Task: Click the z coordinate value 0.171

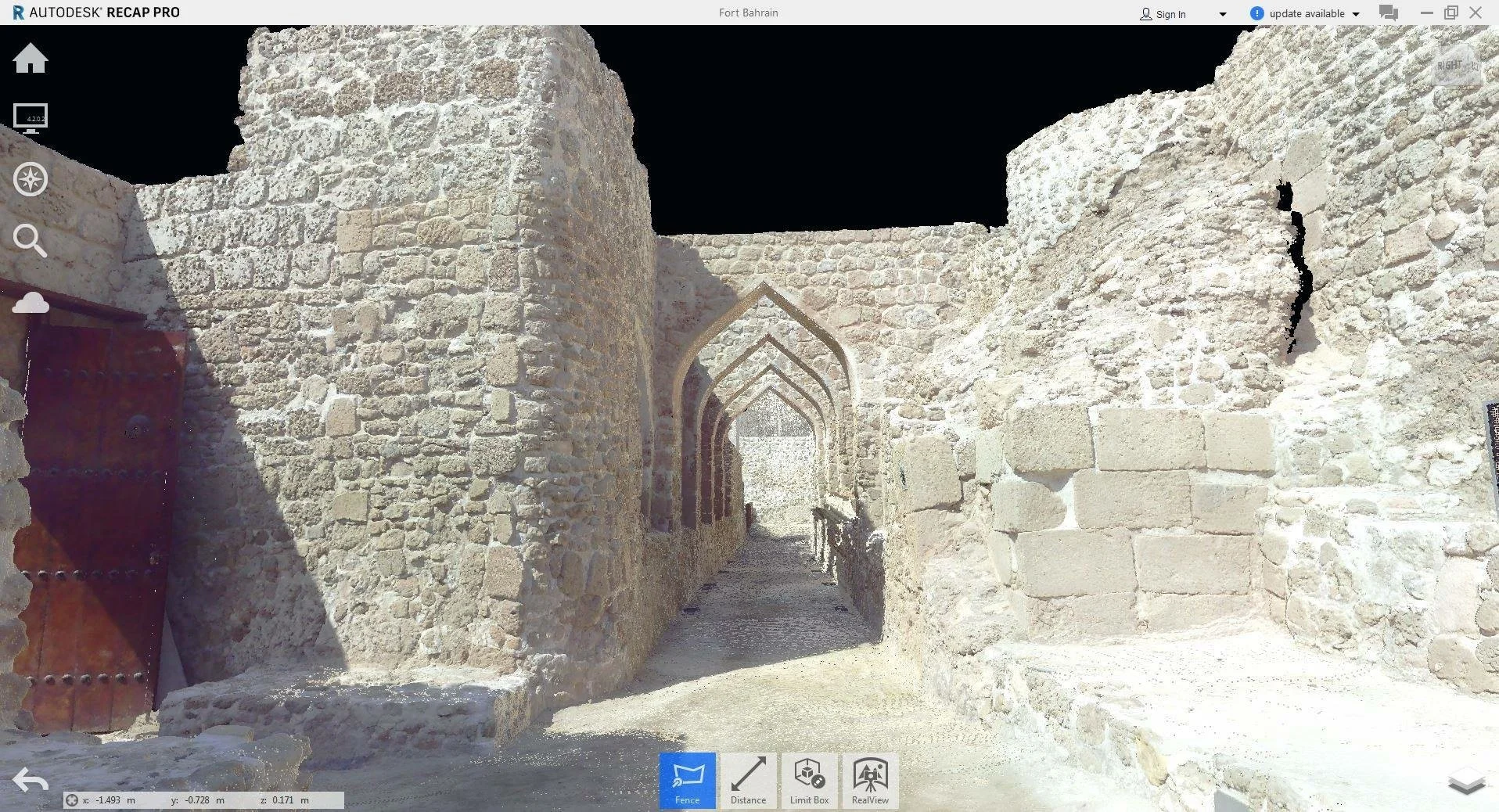Action: [x=283, y=800]
